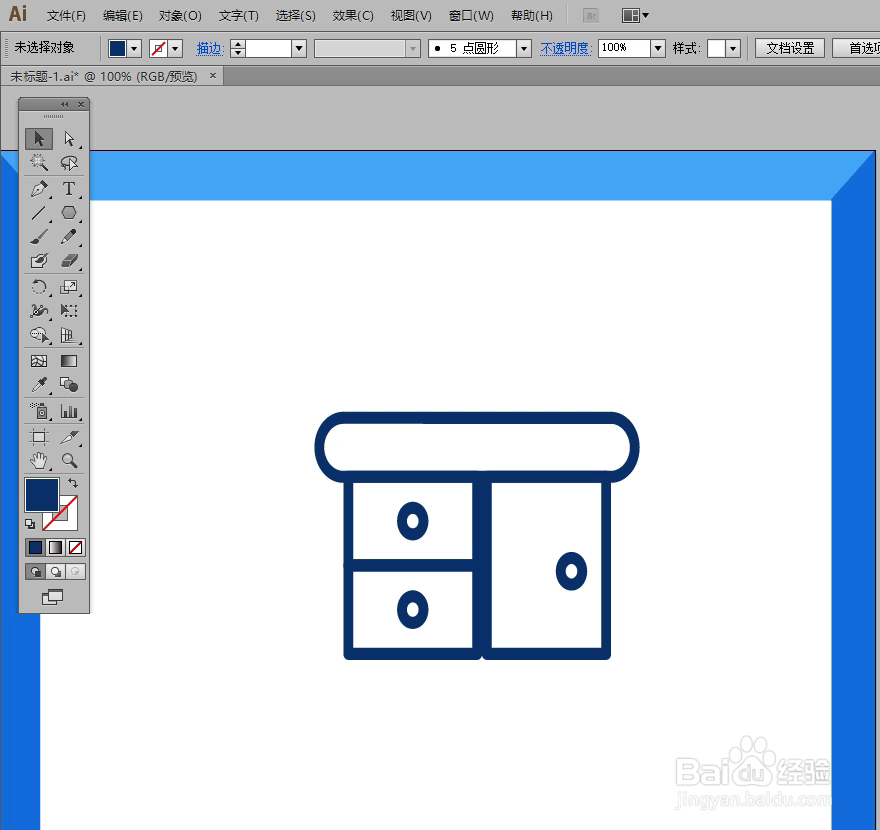Enable Draw Normal mode
This screenshot has height=830, width=880.
coord(35,572)
